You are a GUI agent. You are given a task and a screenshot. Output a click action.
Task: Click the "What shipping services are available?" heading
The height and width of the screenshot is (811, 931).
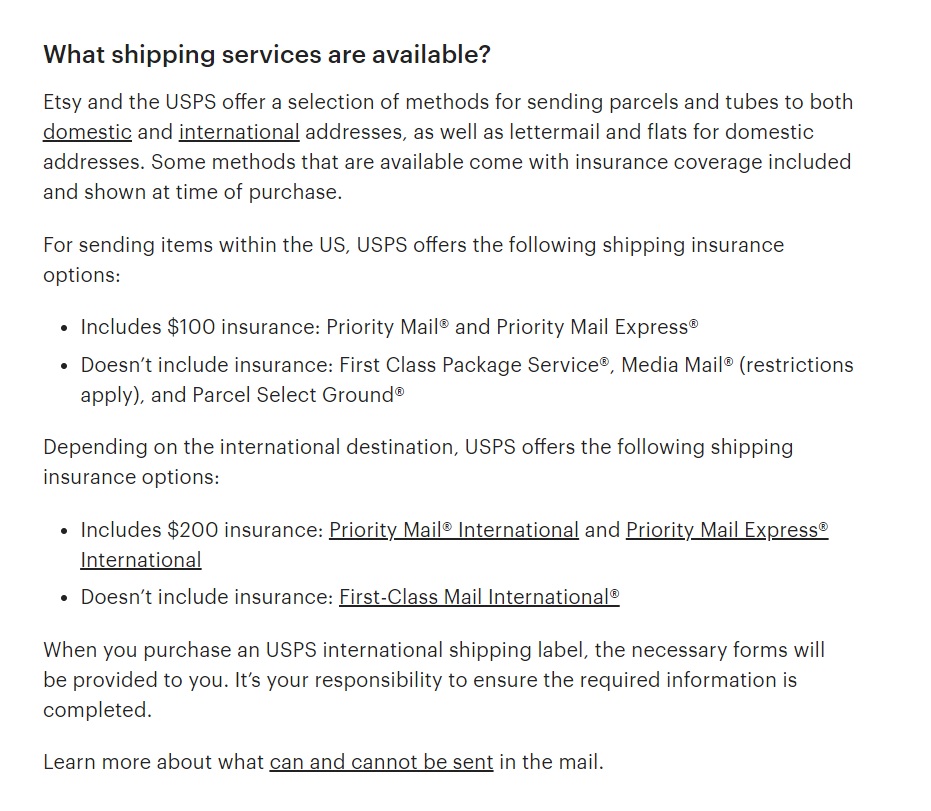tap(267, 55)
